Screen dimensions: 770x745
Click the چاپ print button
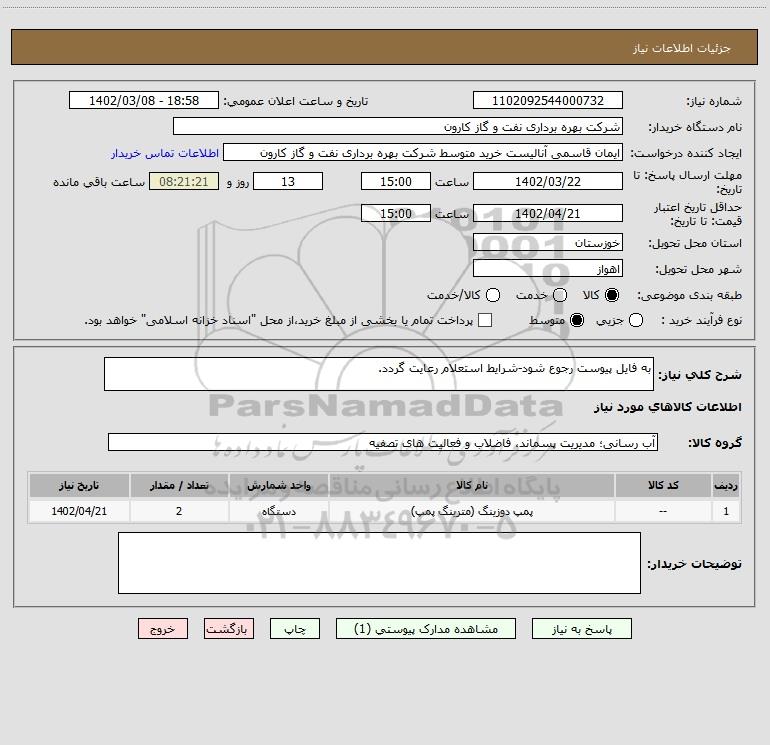pyautogui.click(x=295, y=629)
